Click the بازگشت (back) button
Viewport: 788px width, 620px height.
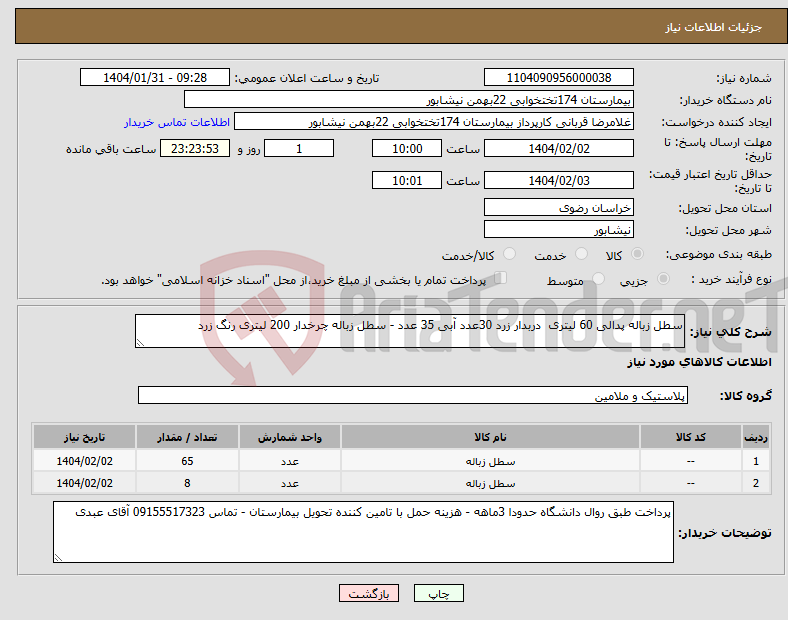click(x=369, y=593)
